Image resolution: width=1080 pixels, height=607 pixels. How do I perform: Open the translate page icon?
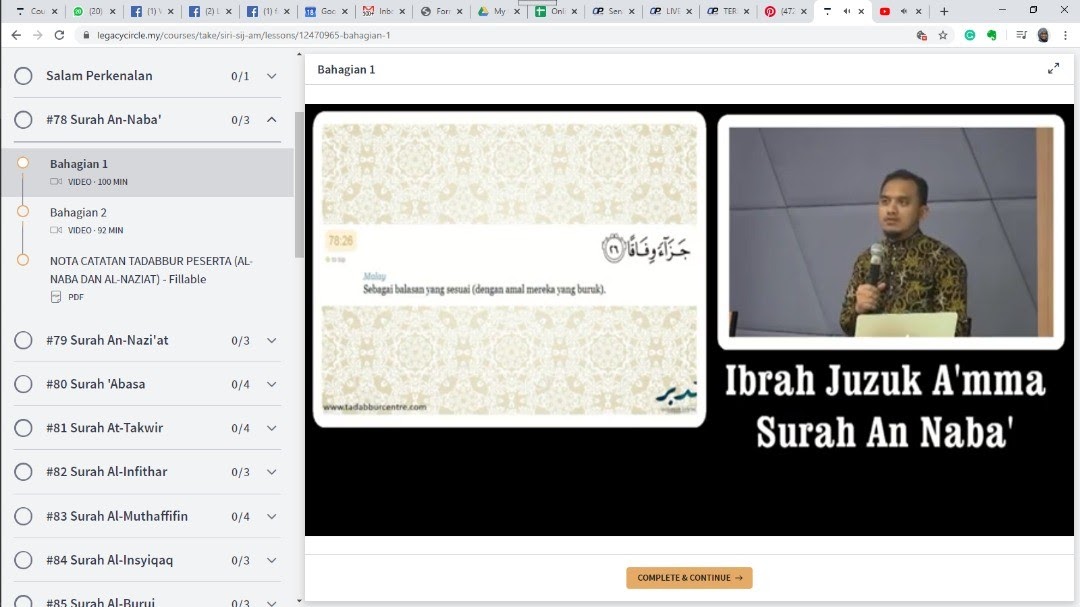(x=922, y=35)
